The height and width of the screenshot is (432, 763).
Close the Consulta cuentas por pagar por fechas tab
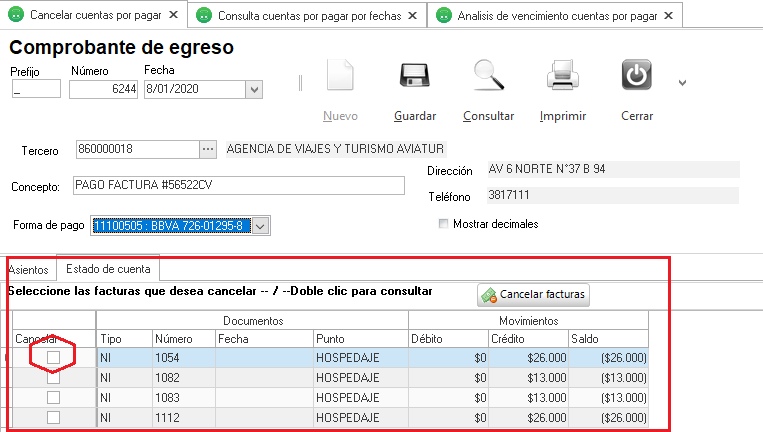pos(412,16)
